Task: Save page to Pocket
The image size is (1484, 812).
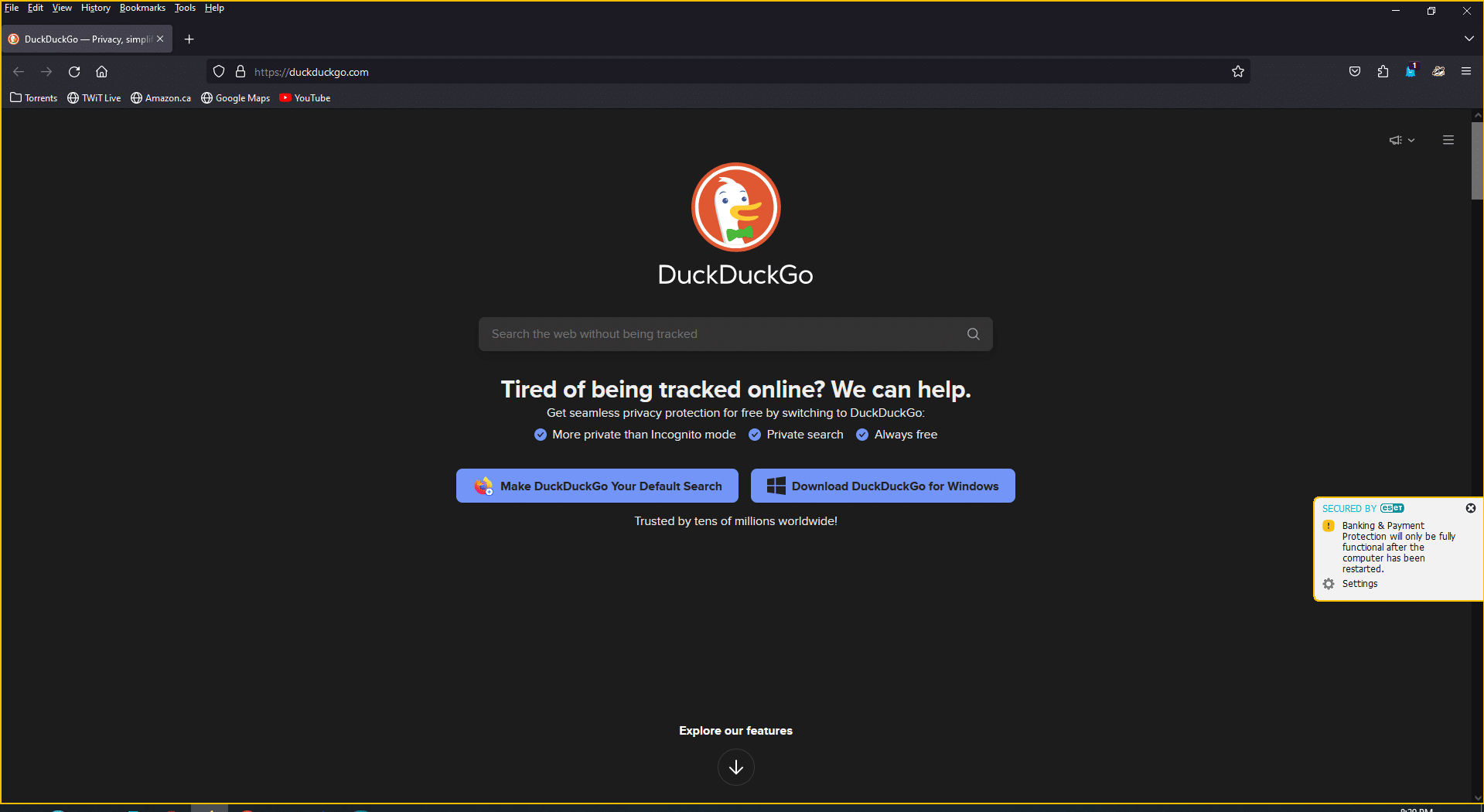Action: (x=1355, y=72)
